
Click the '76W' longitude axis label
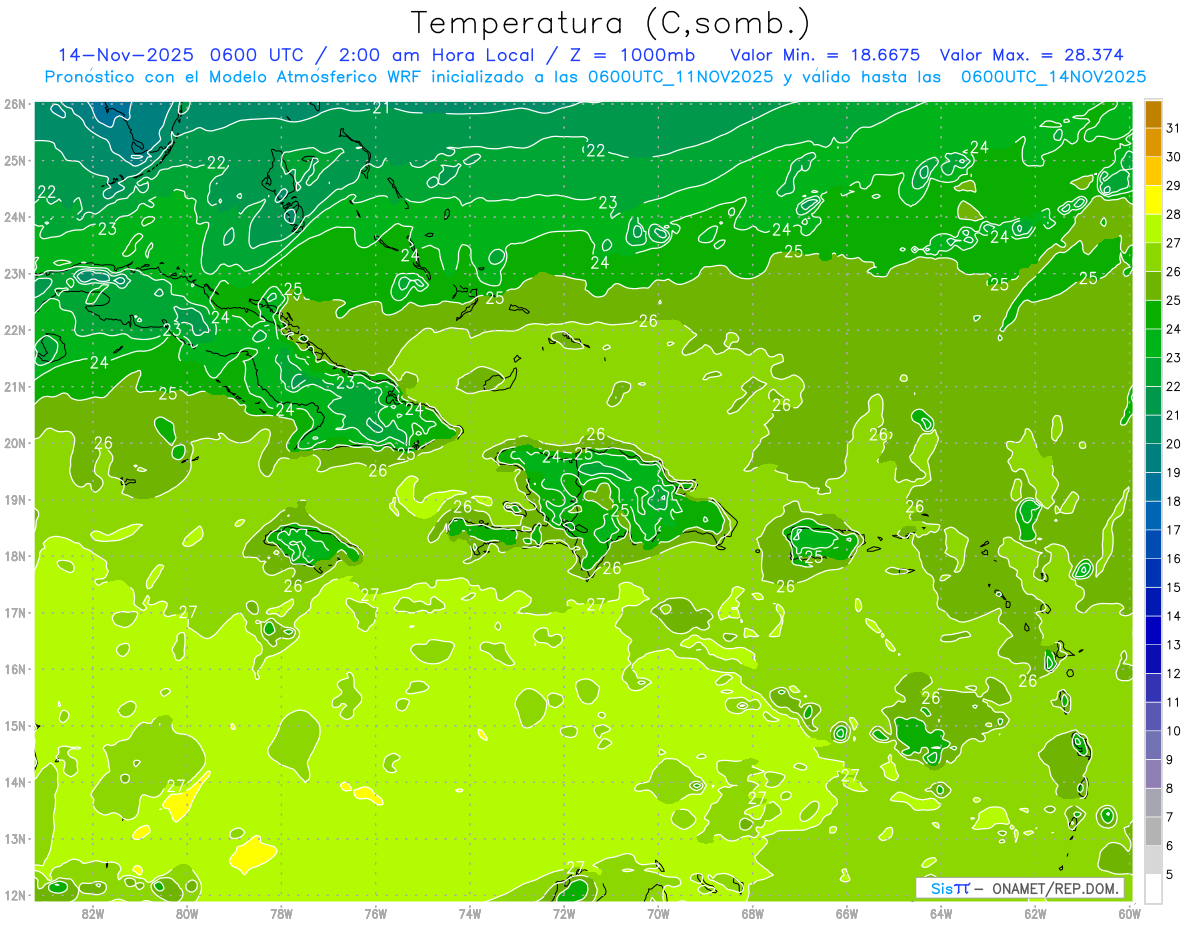pos(375,913)
